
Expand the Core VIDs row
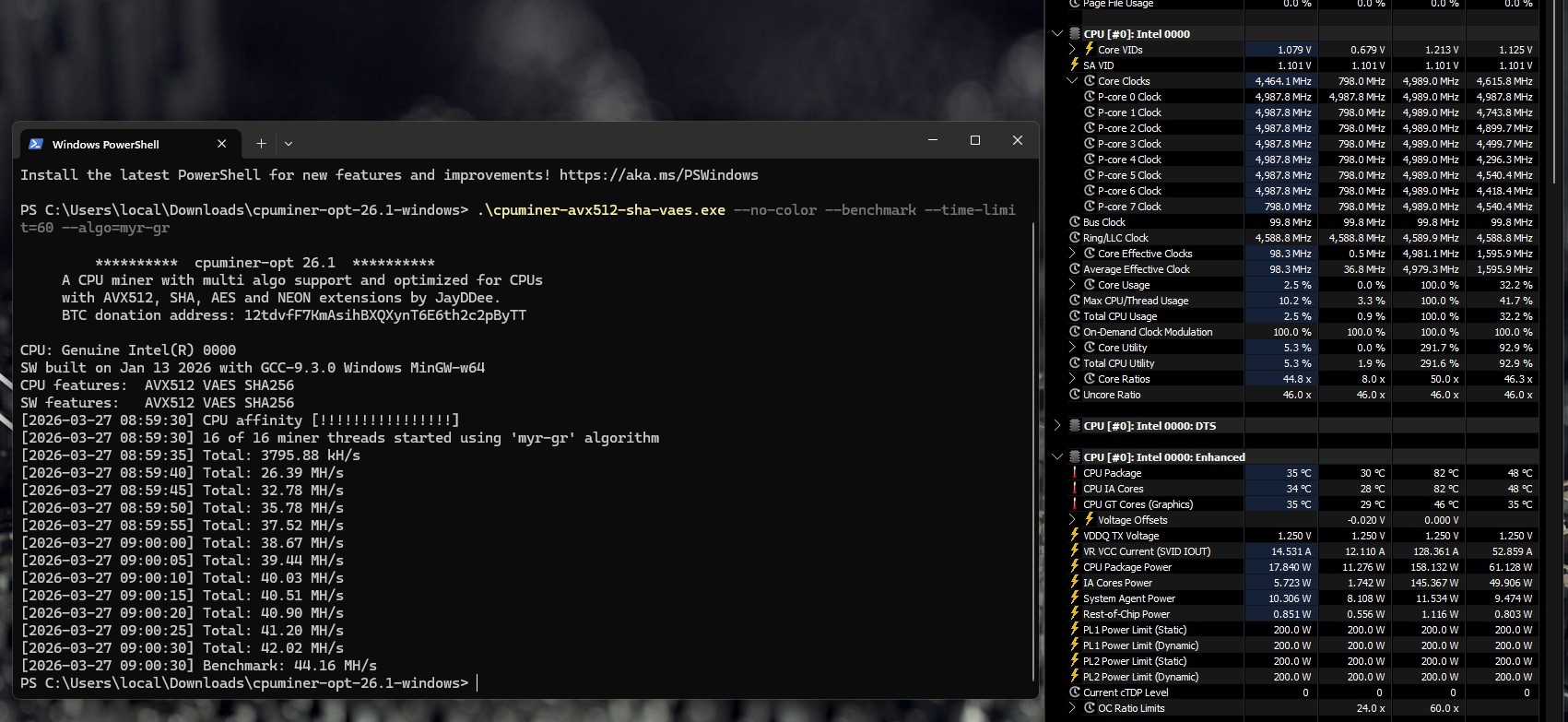[x=1072, y=50]
